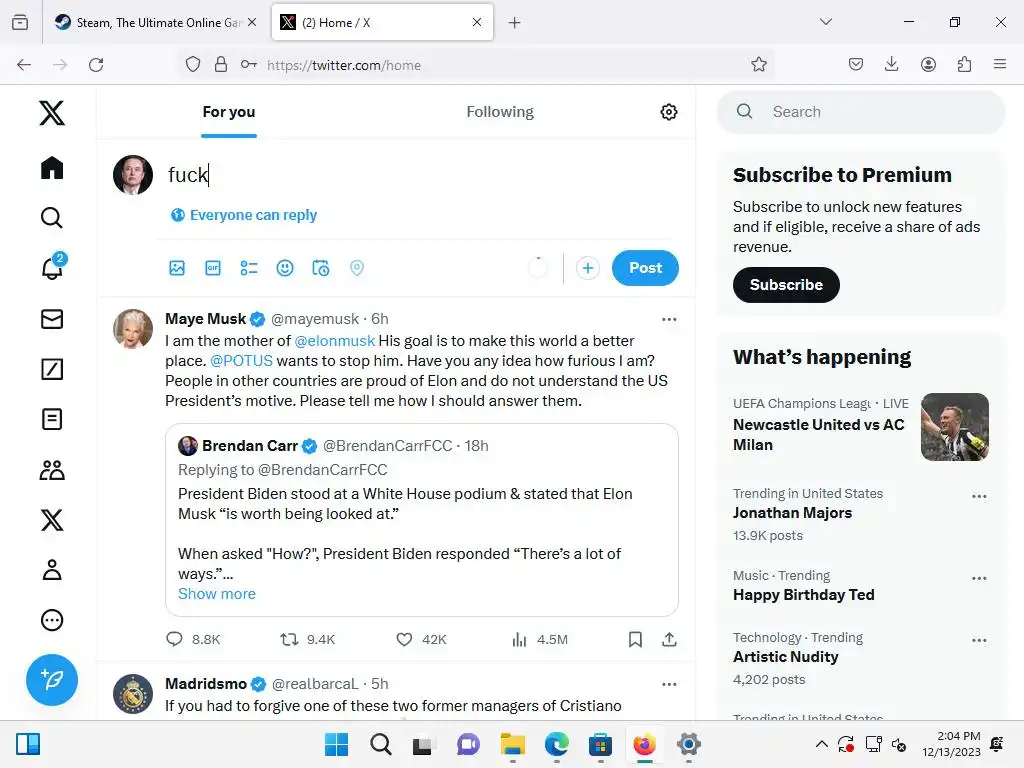Open More circle-dots icon in sidebar
The height and width of the screenshot is (768, 1024).
[x=52, y=620]
